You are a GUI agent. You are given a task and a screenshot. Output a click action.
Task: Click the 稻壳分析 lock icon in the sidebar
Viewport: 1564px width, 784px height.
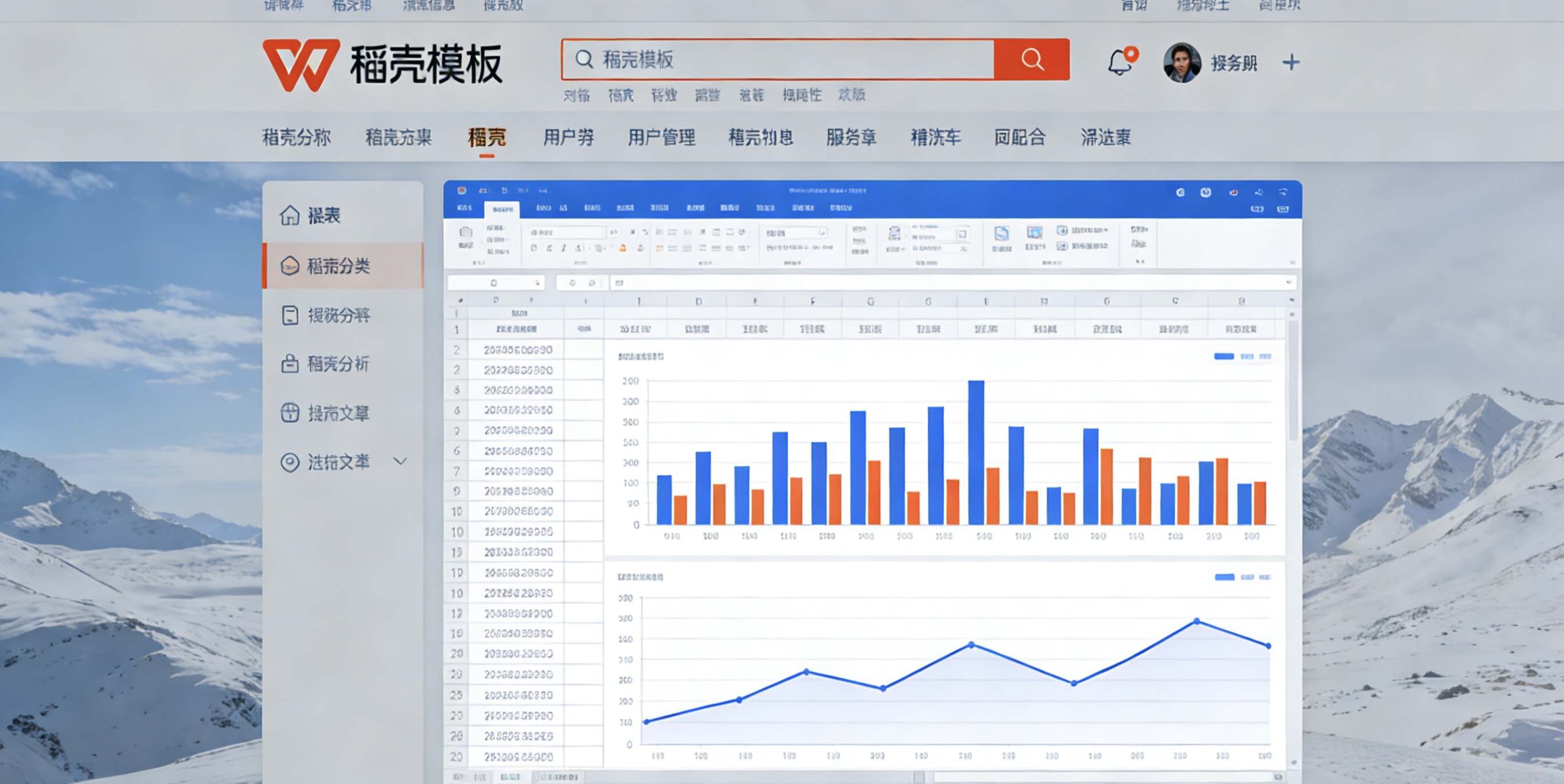point(291,364)
